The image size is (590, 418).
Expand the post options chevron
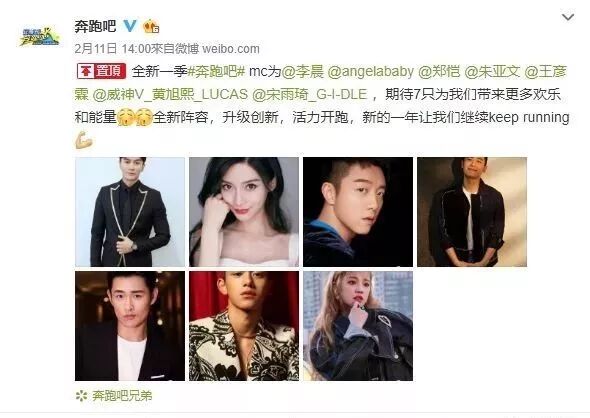pos(568,17)
